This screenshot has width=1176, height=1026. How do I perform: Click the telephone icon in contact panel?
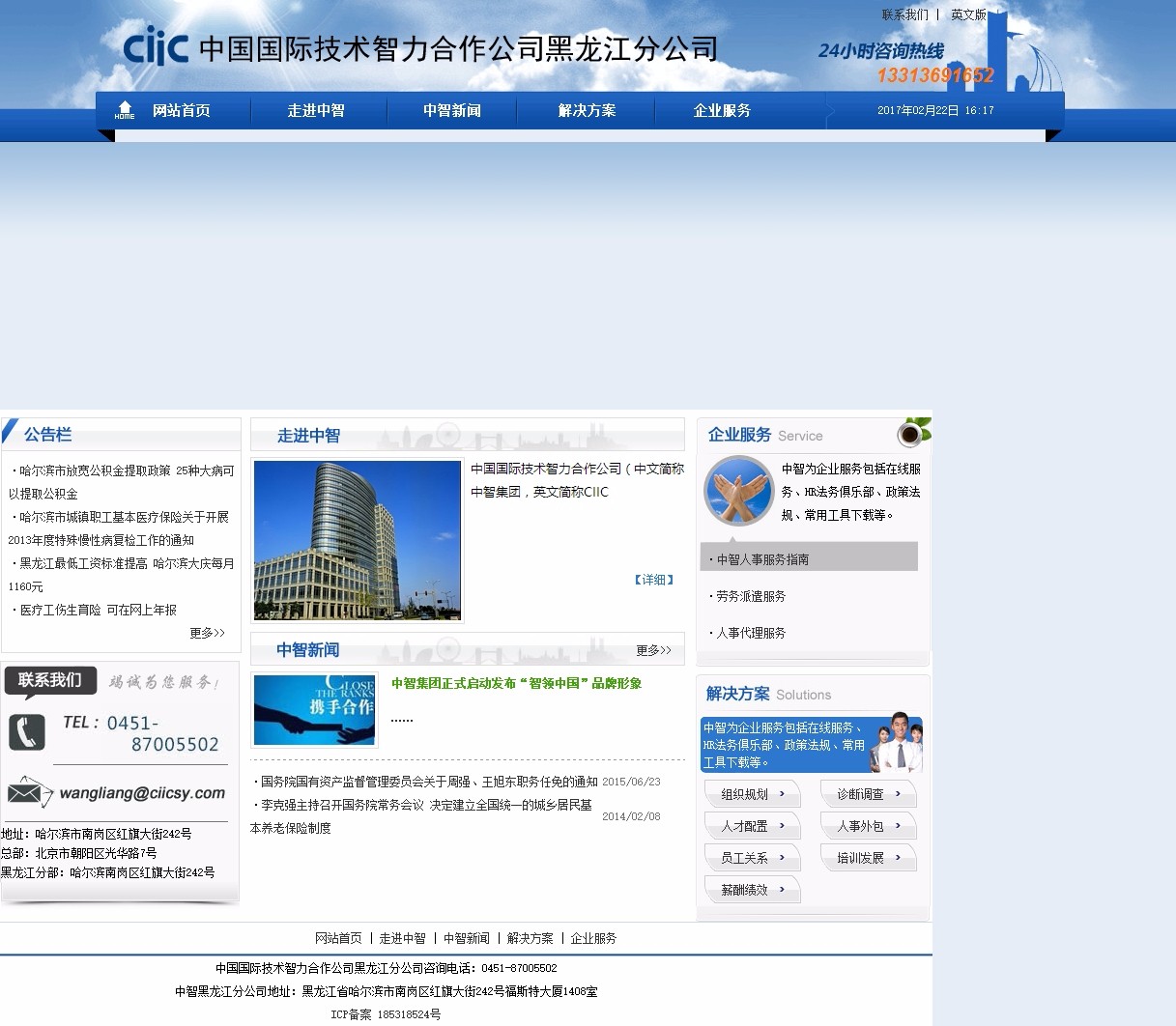(x=27, y=732)
